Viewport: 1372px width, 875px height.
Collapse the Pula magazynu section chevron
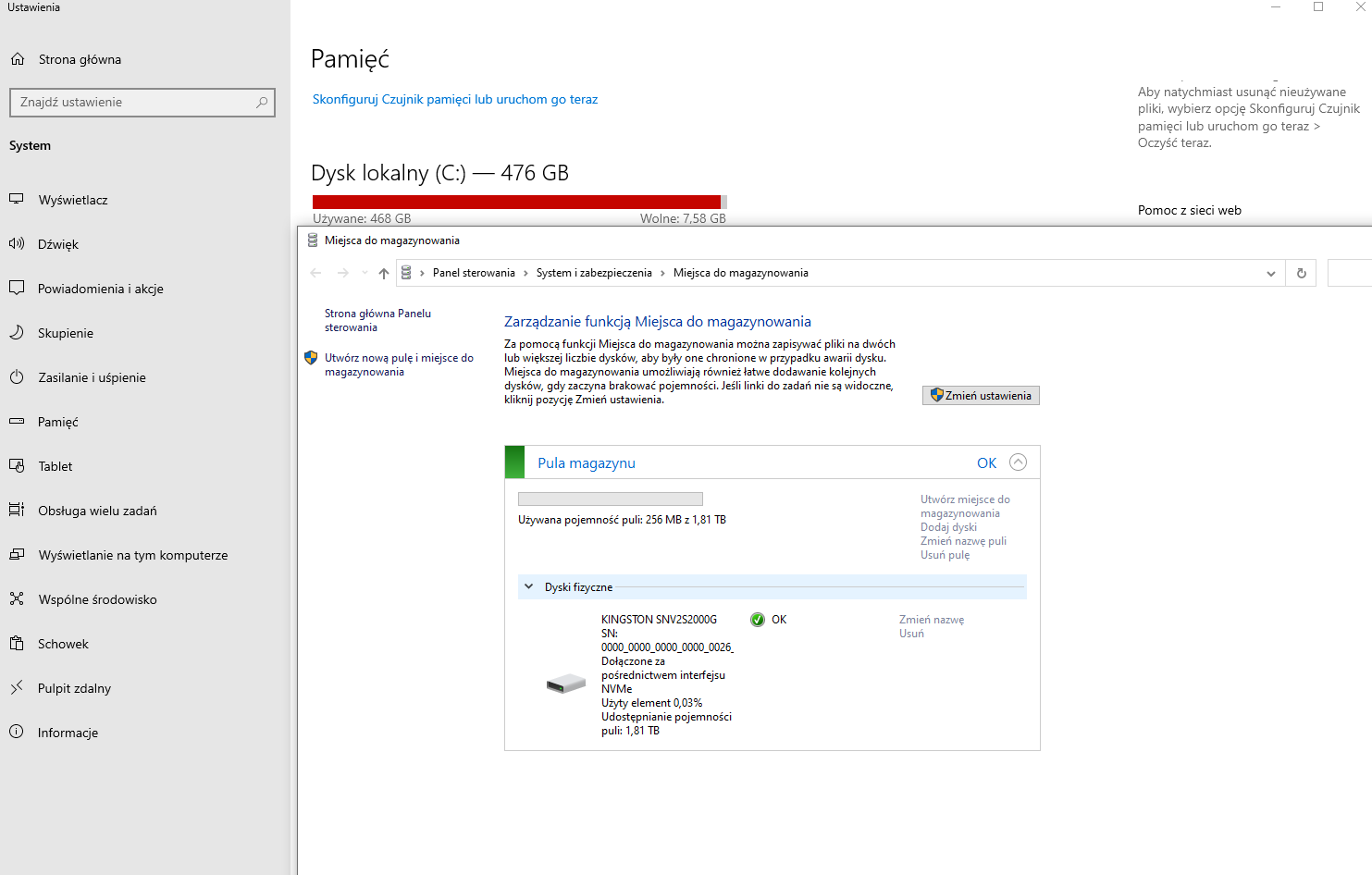(1018, 462)
